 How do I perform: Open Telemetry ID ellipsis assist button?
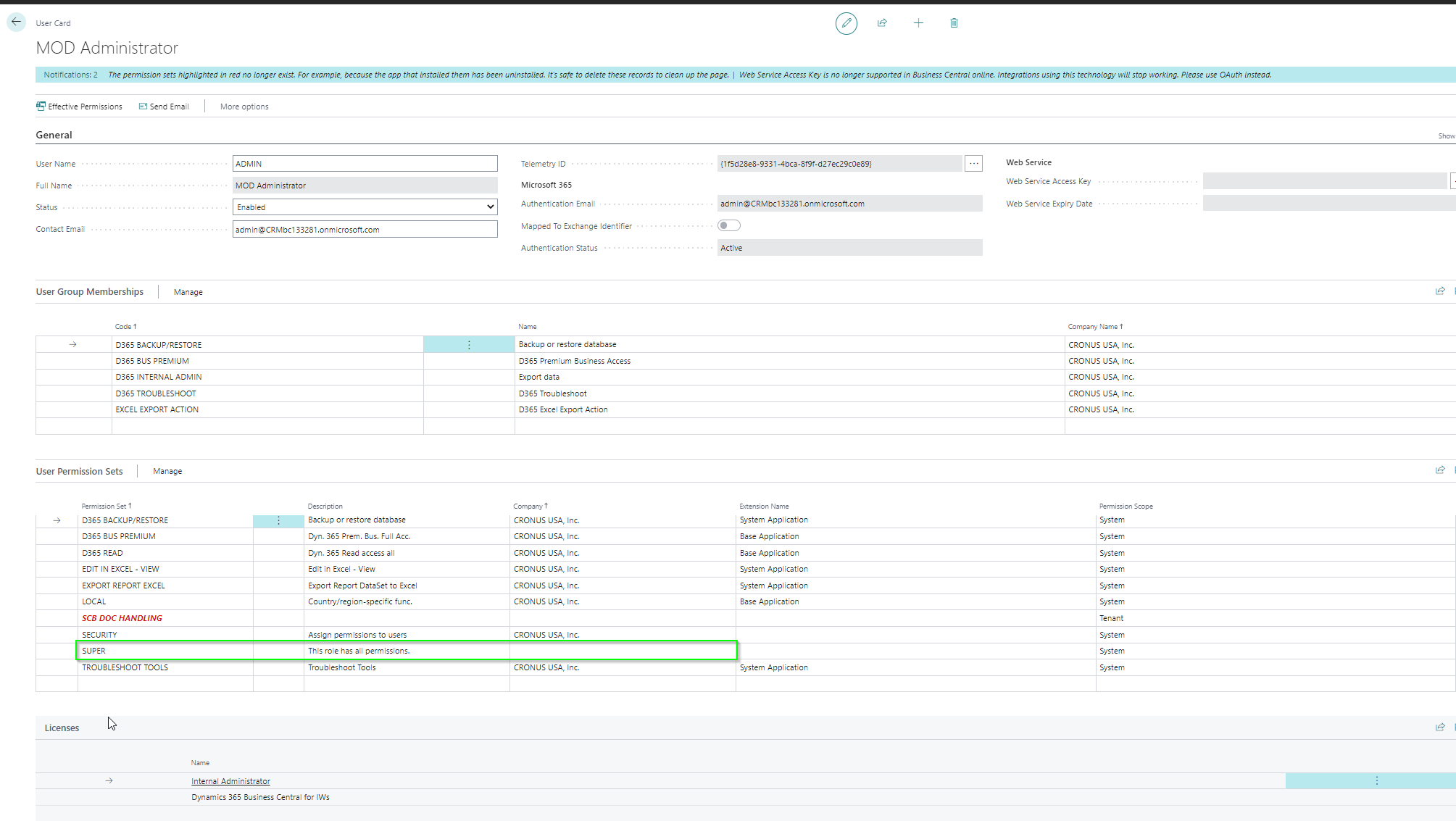click(x=973, y=164)
